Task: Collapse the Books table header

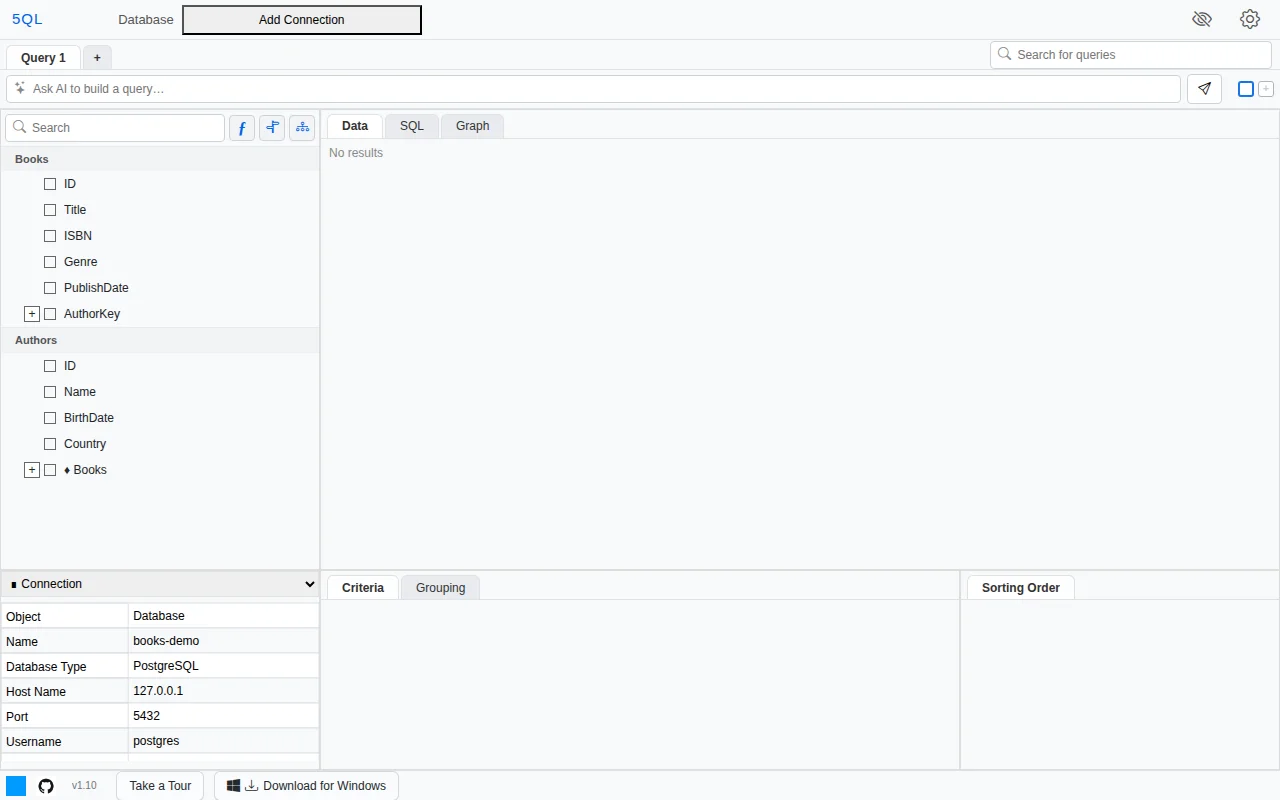Action: [160, 159]
